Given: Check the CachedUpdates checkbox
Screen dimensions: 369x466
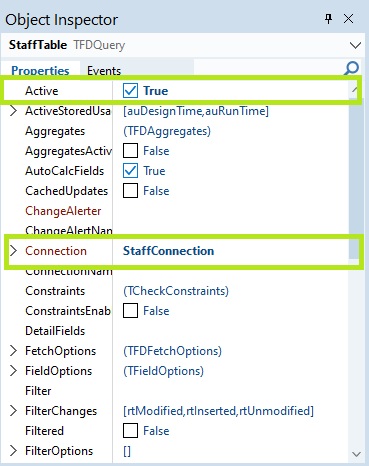Looking at the screenshot, I should point(130,191).
